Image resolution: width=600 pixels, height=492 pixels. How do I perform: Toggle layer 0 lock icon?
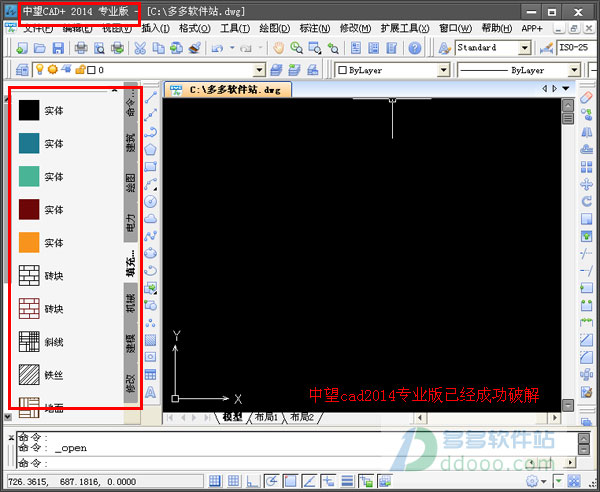tap(80, 70)
